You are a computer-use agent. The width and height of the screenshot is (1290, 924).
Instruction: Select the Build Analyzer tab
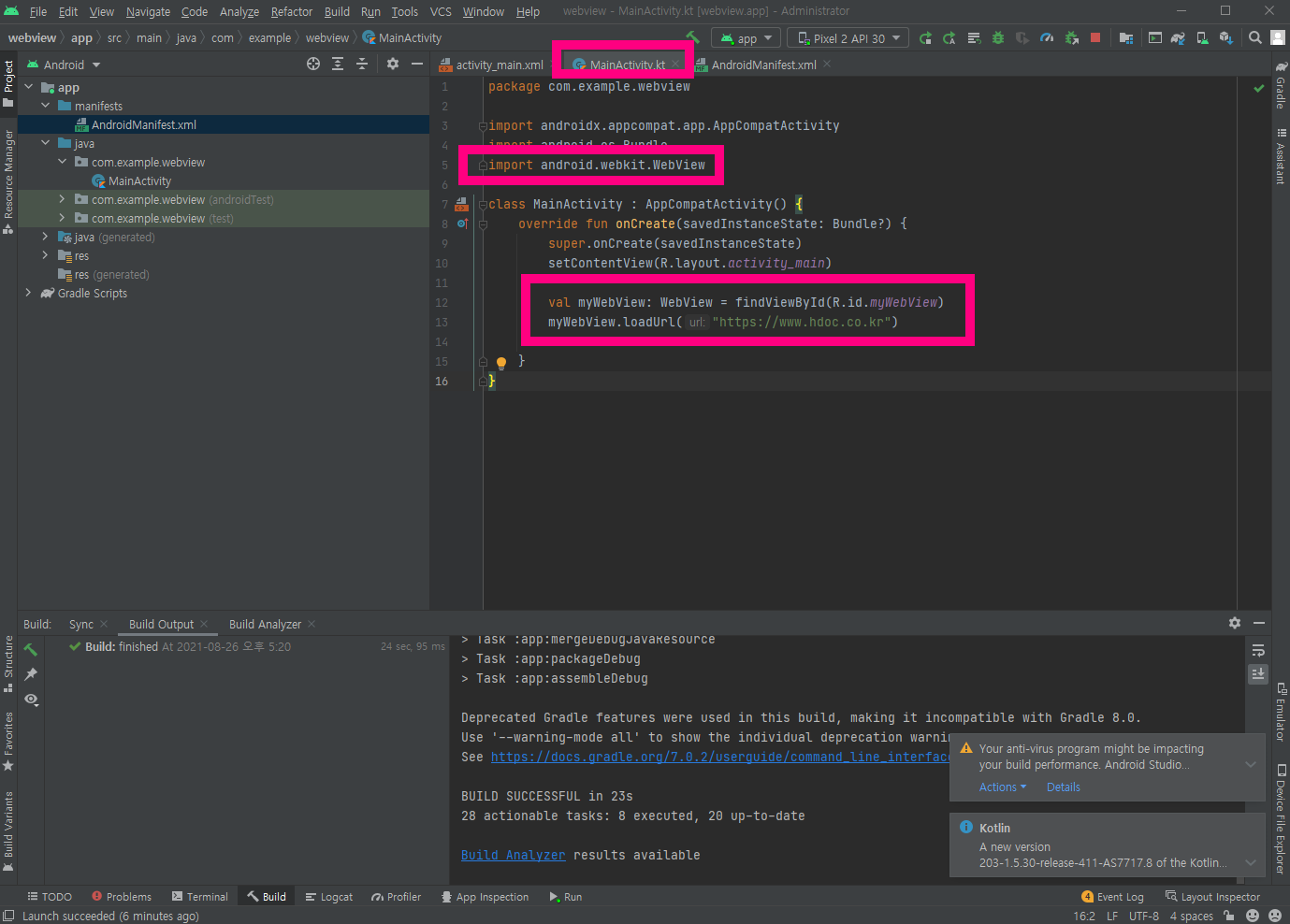(x=265, y=624)
